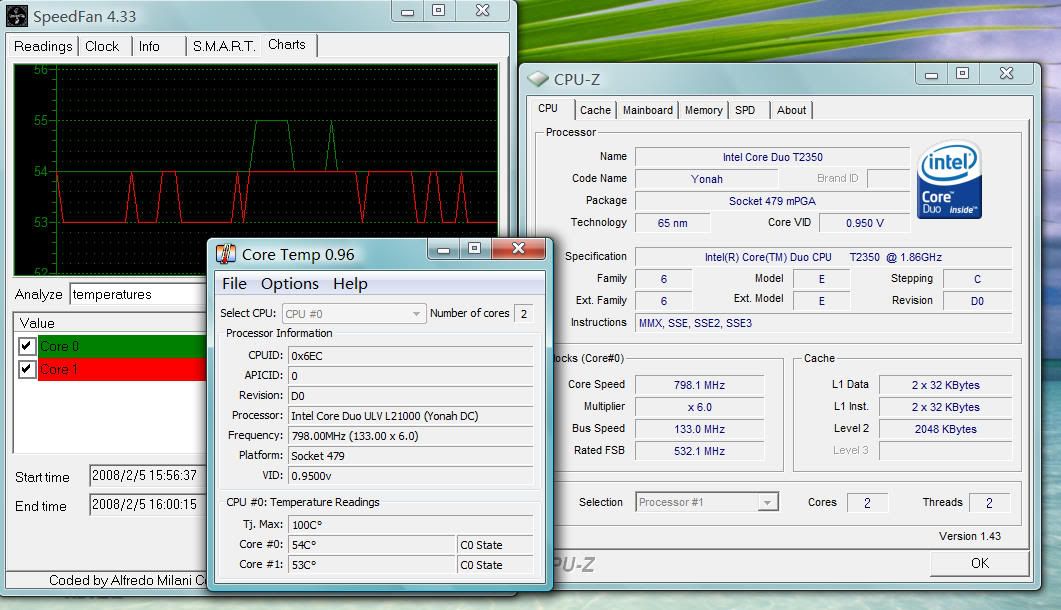Screen dimensions: 1061x610
Task: Click the Stepping value 'C'
Action: click(977, 279)
